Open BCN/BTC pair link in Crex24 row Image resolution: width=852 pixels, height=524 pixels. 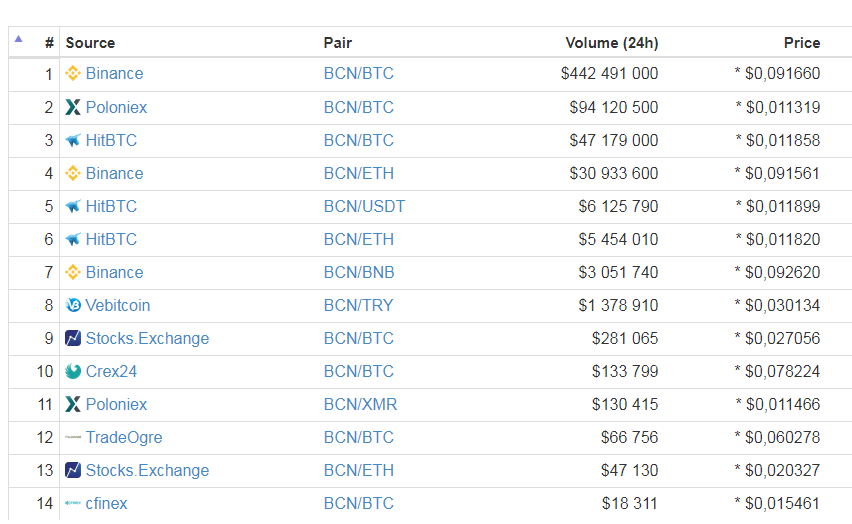pos(359,371)
